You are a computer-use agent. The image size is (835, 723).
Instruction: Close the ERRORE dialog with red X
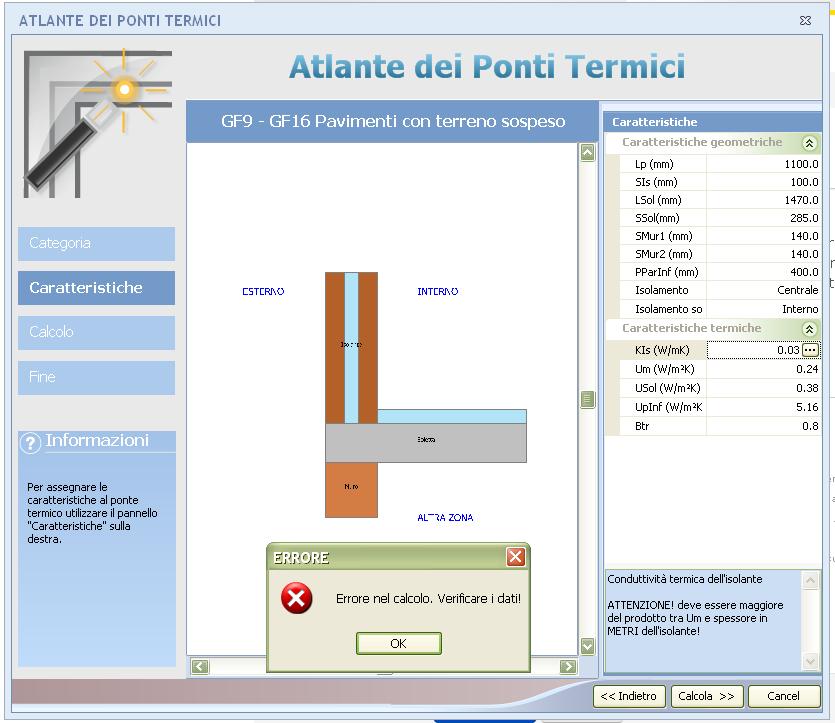coord(515,557)
